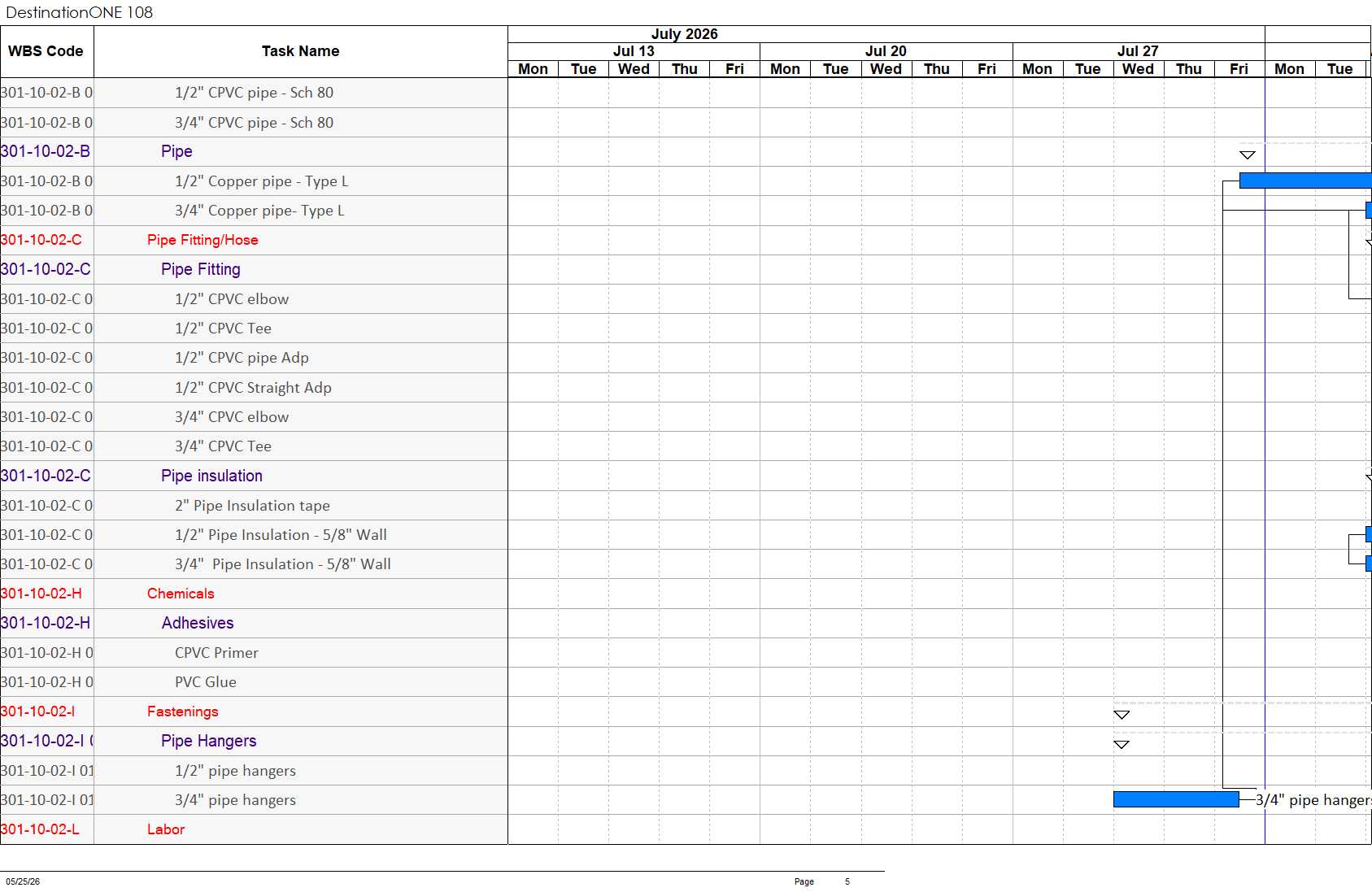Click WBS code cell of Pipe insulation row
This screenshot has height=892, width=1372.
pyautogui.click(x=46, y=476)
